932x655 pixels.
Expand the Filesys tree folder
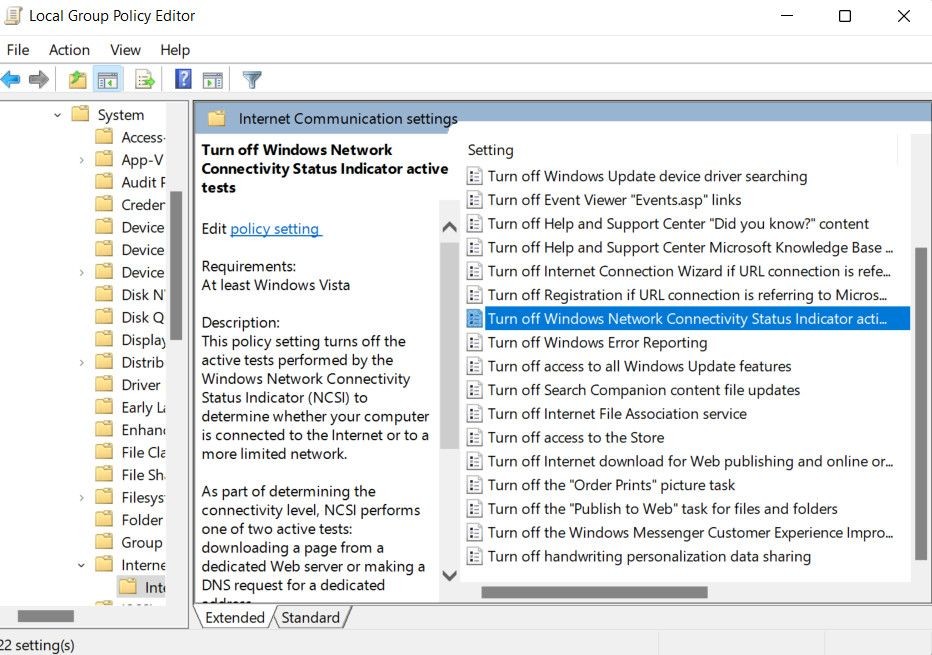point(81,497)
